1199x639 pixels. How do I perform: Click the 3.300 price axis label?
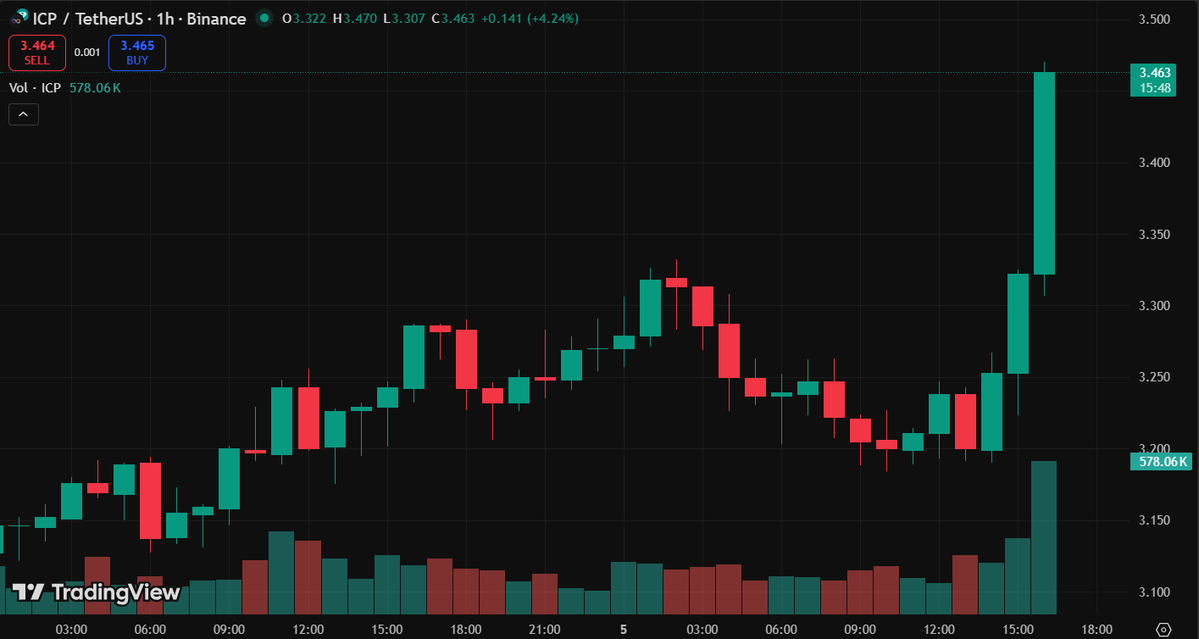tap(1155, 306)
